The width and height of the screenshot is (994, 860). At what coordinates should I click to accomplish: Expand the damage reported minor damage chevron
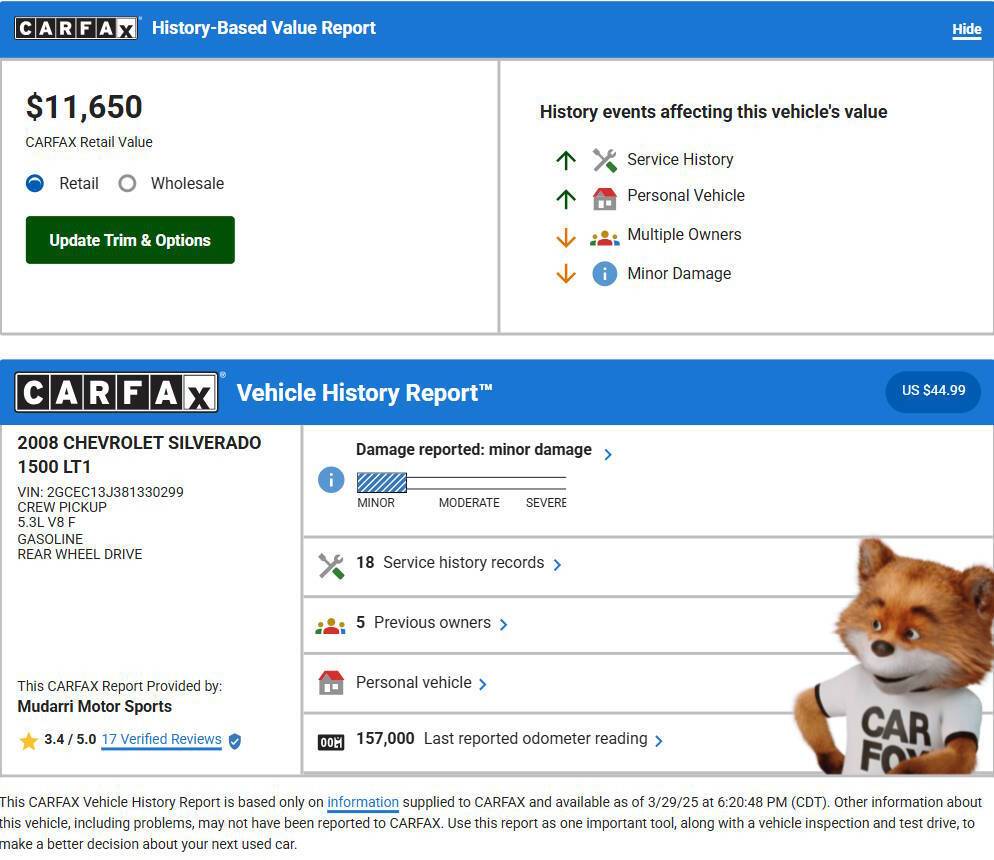tap(608, 454)
